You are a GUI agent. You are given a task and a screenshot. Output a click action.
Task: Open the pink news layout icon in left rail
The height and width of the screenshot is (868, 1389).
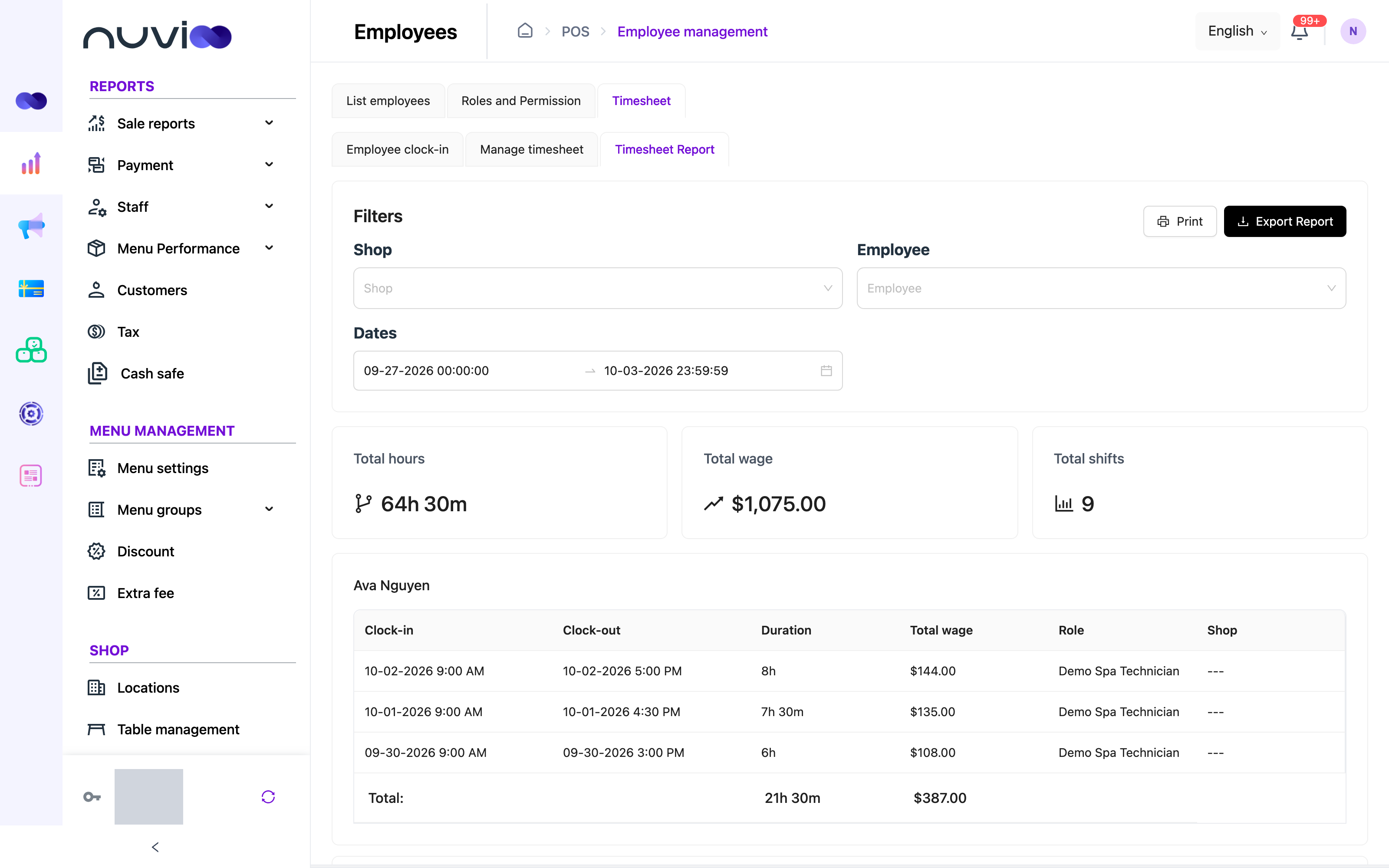31,475
